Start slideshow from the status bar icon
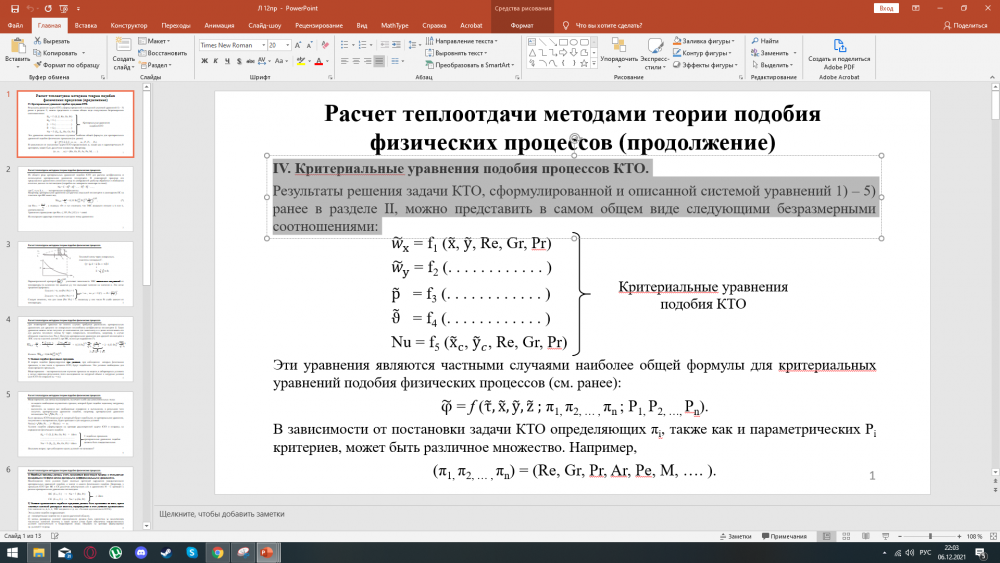 [885, 536]
